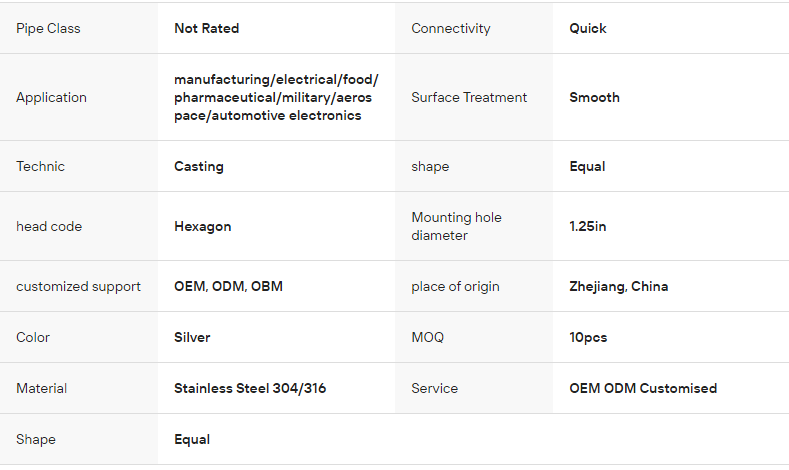Select the "Quick" connectivity value
The height and width of the screenshot is (470, 789).
coord(588,28)
